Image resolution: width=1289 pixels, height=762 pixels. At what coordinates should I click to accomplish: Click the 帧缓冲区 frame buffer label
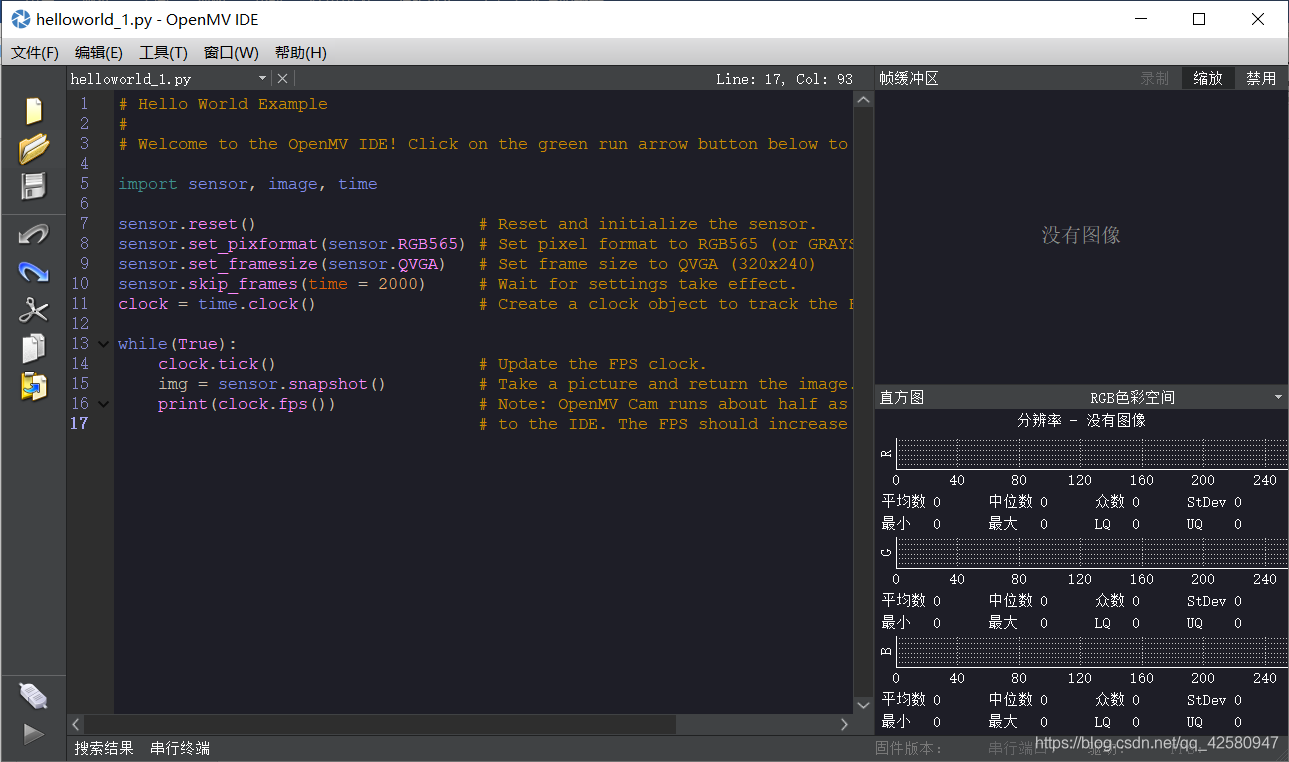(x=909, y=78)
